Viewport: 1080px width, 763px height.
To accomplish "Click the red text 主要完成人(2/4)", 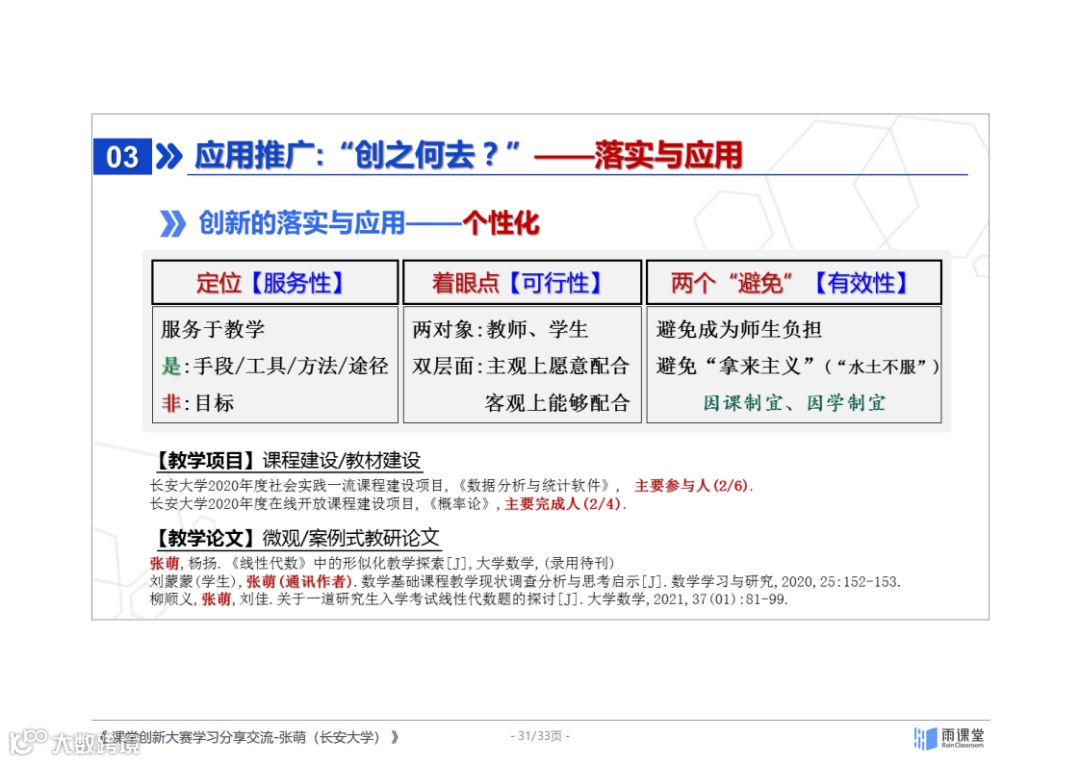I will pos(565,504).
